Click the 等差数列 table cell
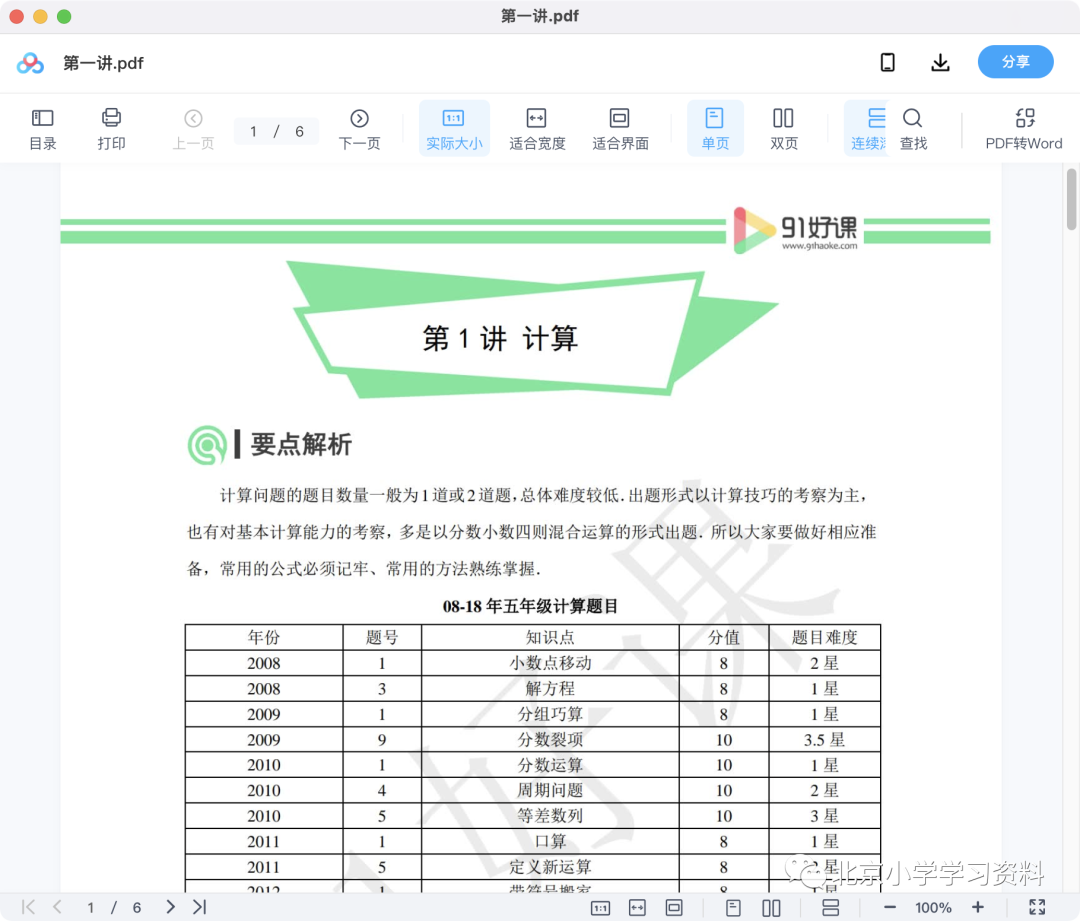 550,816
